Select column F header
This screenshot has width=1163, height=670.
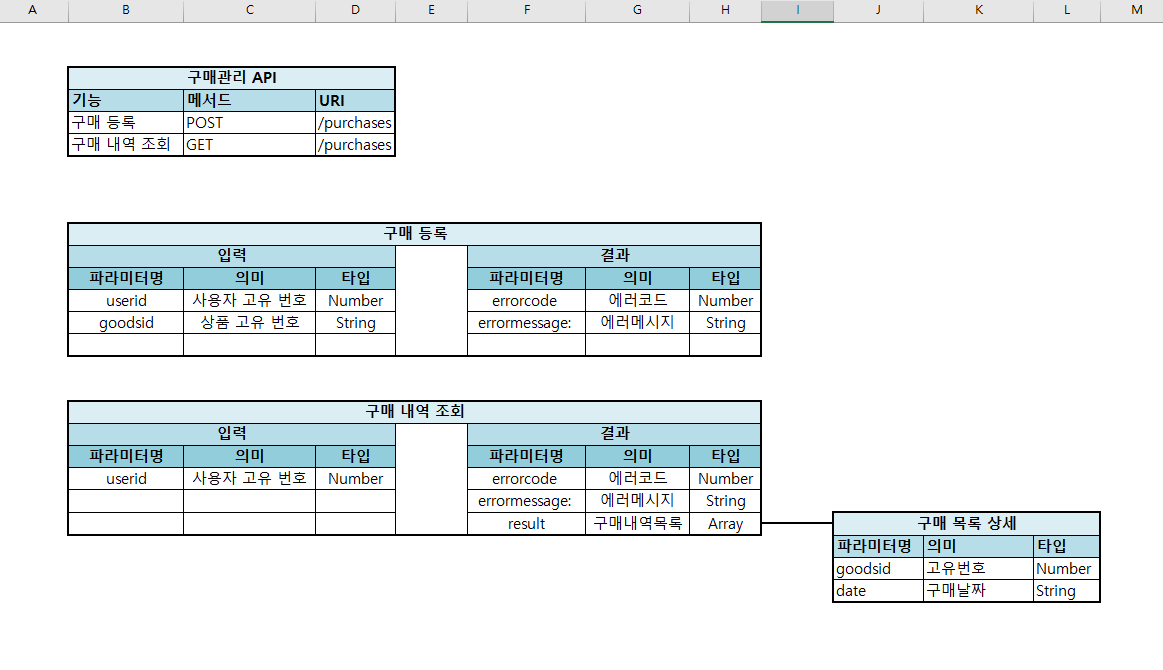[x=527, y=10]
